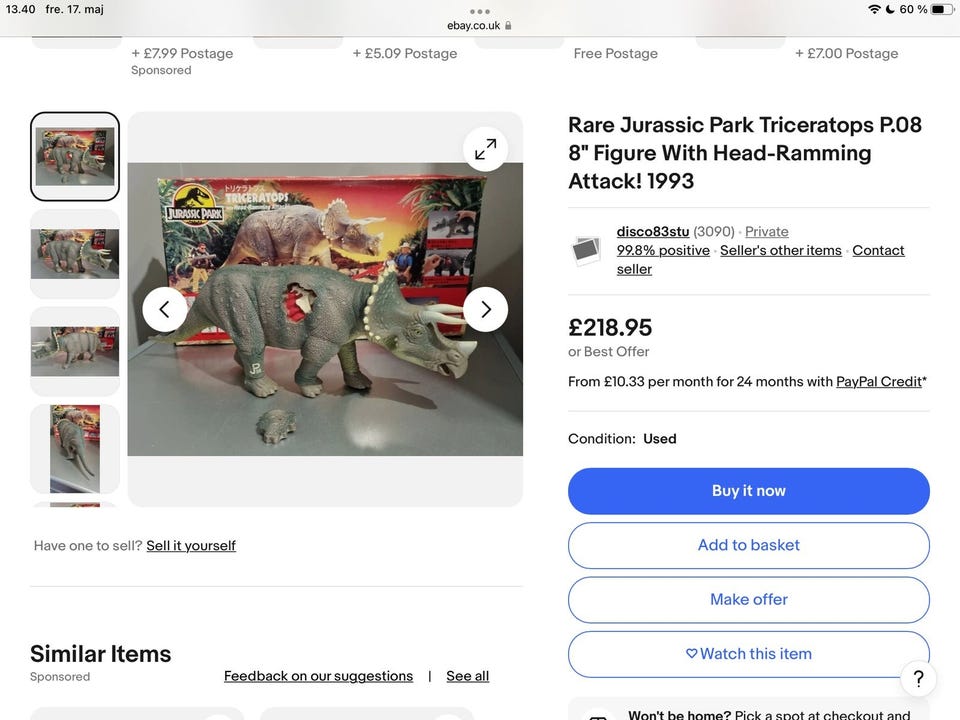Open the help question mark button
Image resolution: width=960 pixels, height=720 pixels.
(x=918, y=679)
